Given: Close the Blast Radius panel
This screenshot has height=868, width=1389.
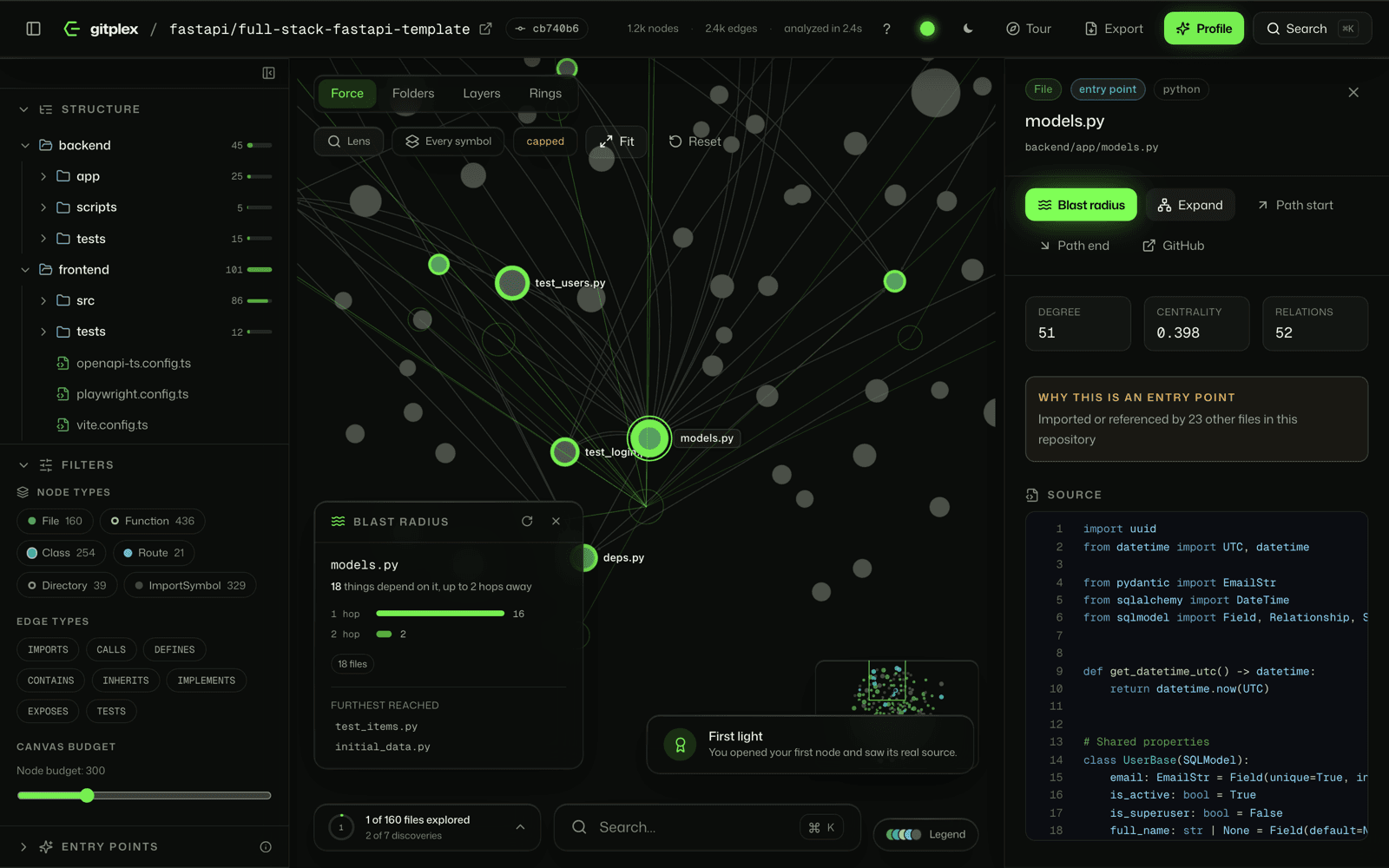Looking at the screenshot, I should tap(556, 521).
